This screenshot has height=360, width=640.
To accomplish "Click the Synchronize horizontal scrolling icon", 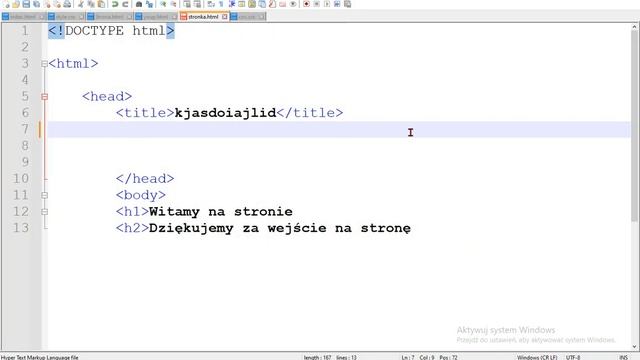I will (x=197, y=4).
